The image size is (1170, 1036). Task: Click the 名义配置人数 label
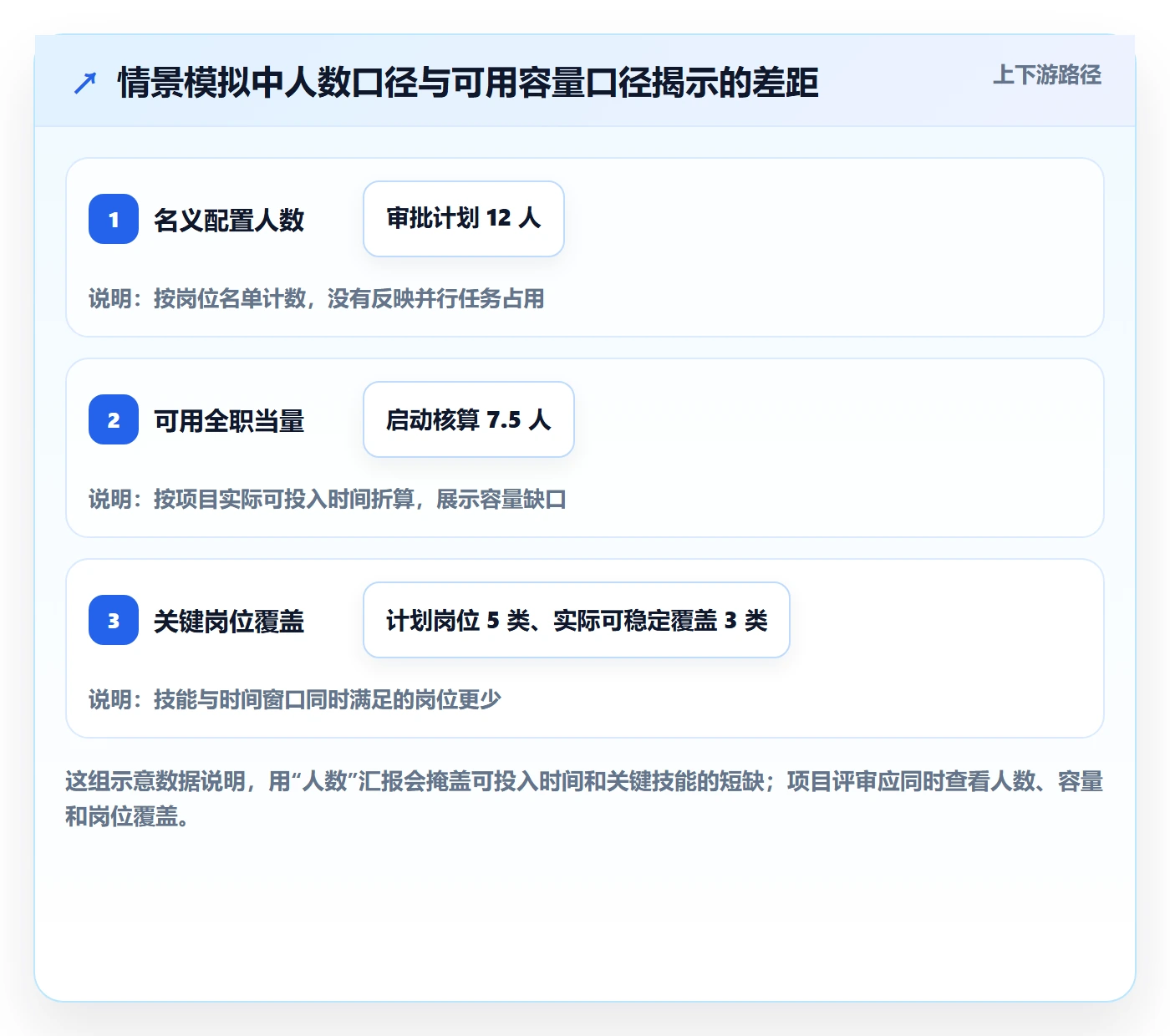coord(229,220)
